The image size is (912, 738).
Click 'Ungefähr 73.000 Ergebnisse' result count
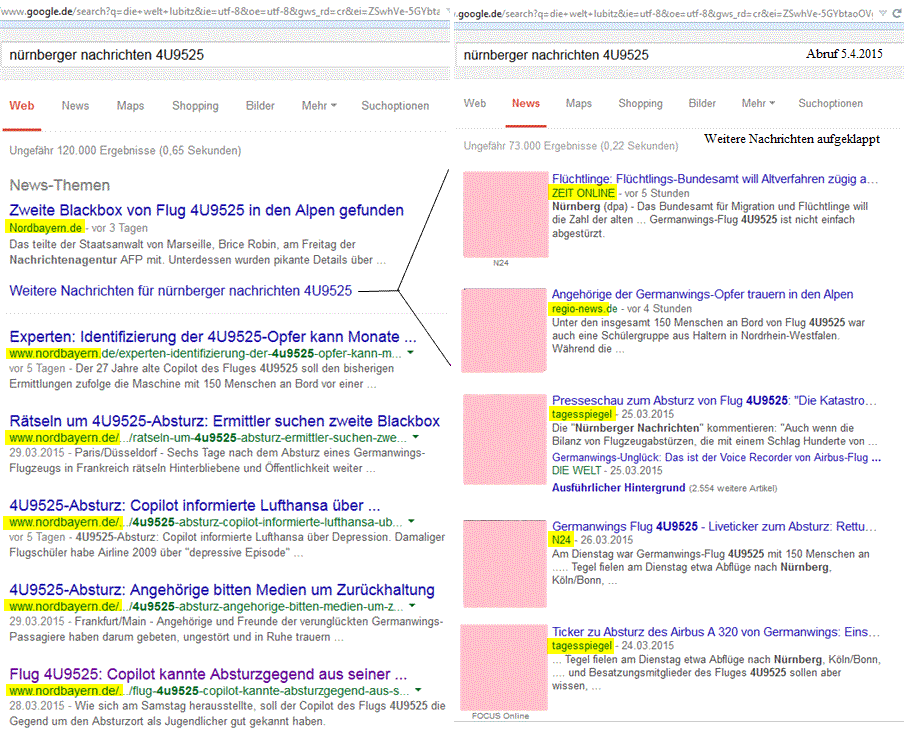pos(571,146)
